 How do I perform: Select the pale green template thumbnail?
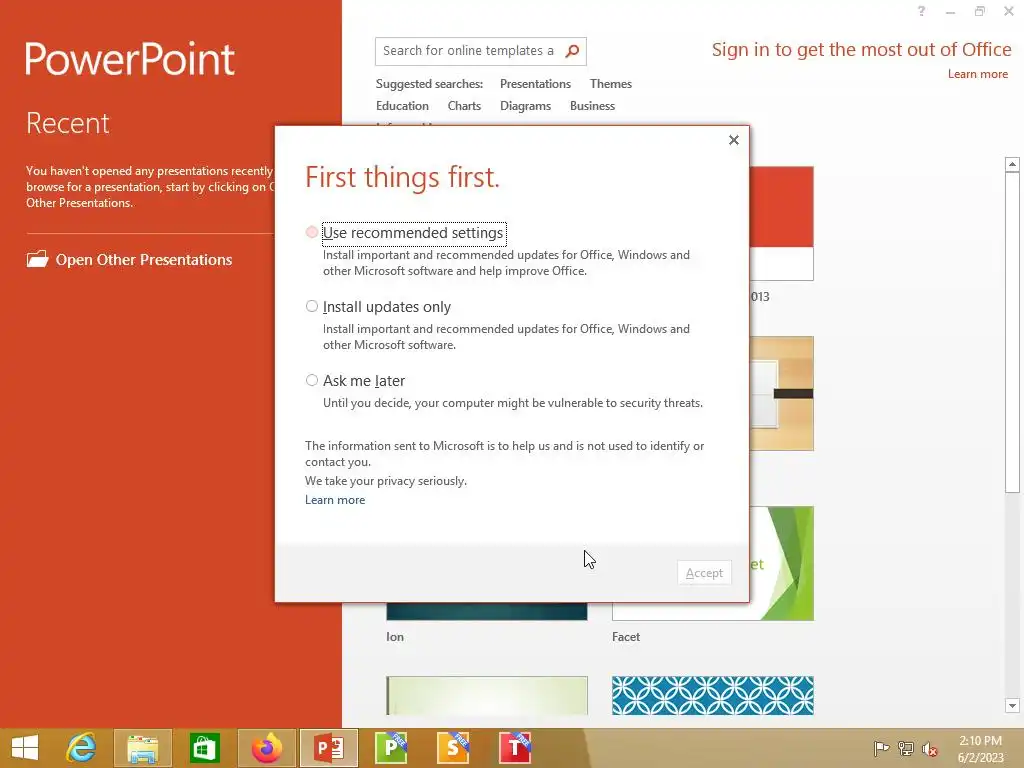[x=487, y=696]
